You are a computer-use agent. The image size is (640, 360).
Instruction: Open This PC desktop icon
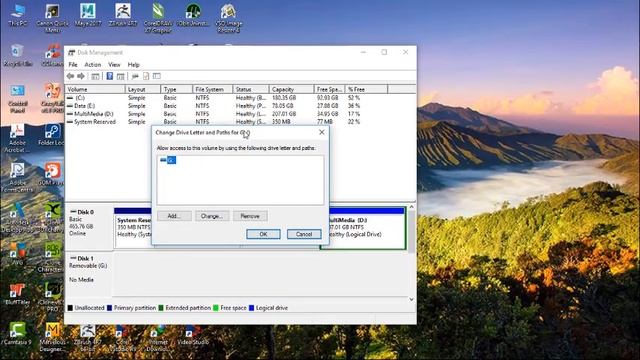(18, 15)
